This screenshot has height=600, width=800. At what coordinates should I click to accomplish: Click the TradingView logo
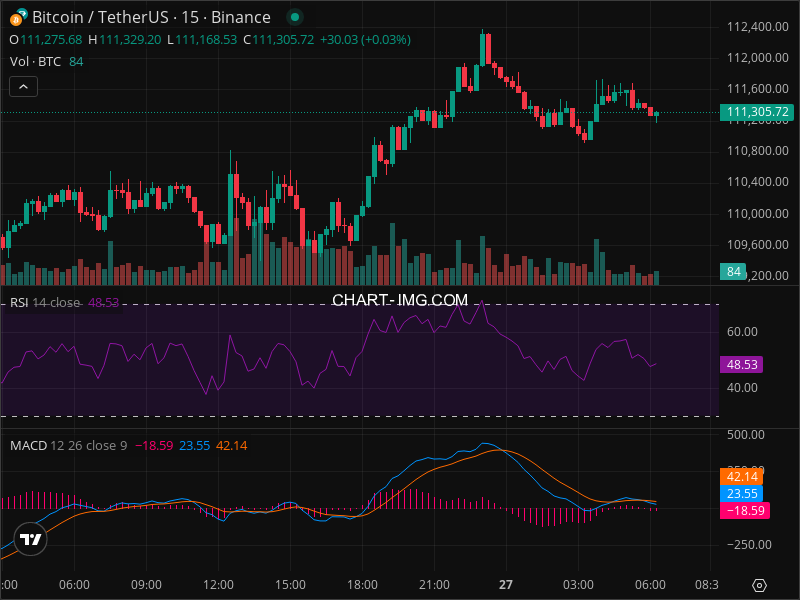pos(31,539)
